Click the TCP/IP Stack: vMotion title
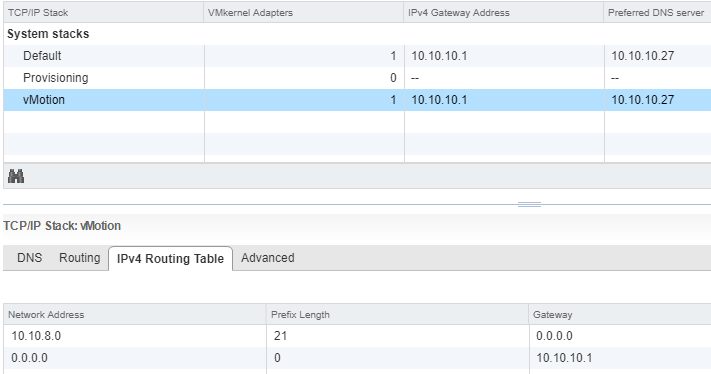 [x=62, y=226]
